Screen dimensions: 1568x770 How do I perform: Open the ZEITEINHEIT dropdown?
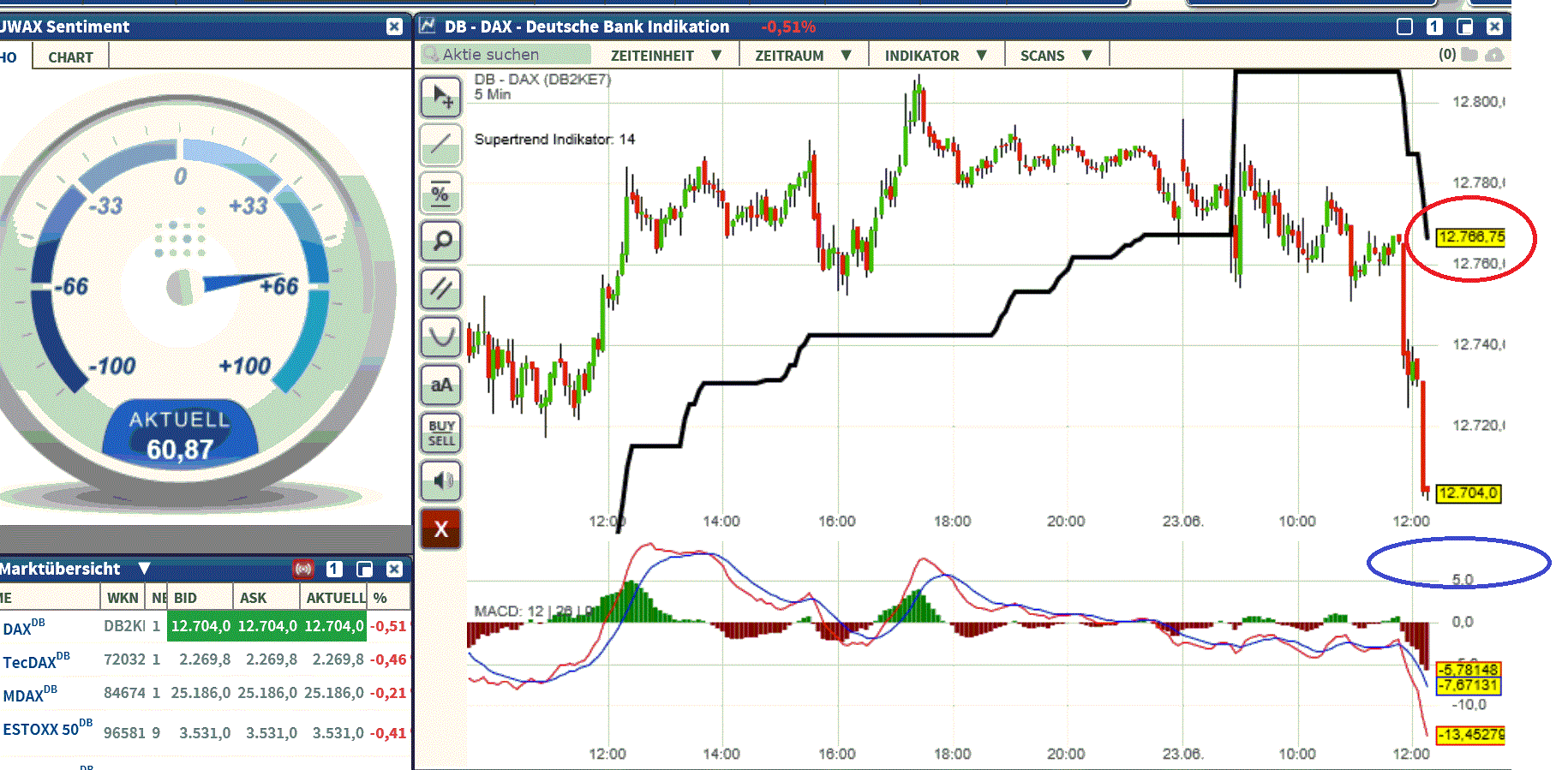coord(666,56)
